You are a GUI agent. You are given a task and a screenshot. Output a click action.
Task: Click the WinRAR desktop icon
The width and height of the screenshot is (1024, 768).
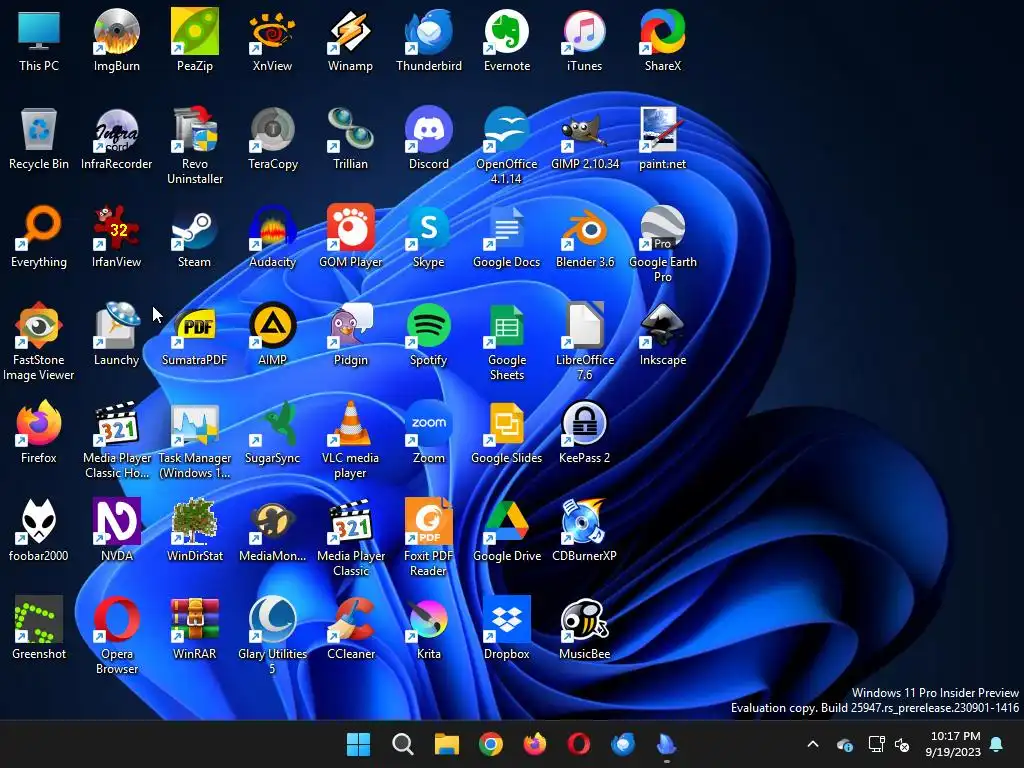[195, 619]
